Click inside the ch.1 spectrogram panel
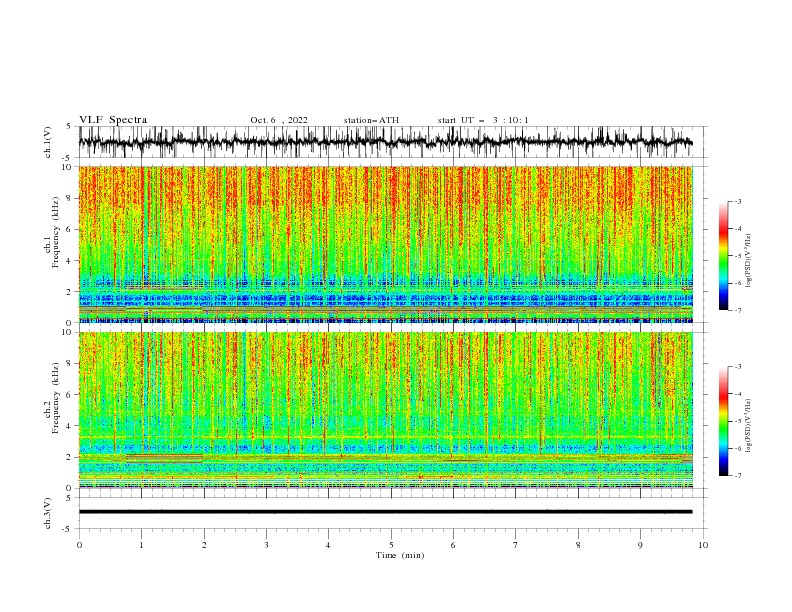The width and height of the screenshot is (792, 612). [x=385, y=244]
